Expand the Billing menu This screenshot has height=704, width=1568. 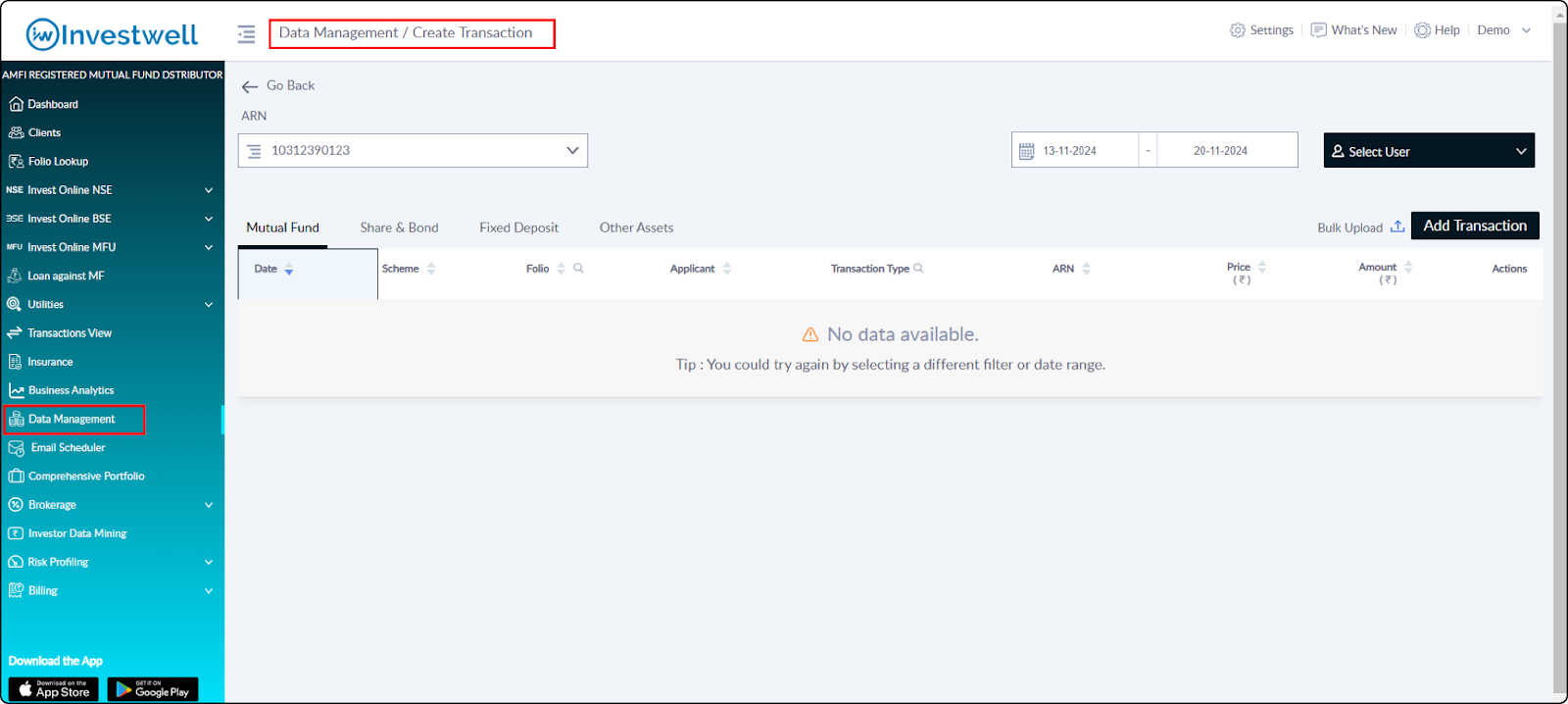209,591
